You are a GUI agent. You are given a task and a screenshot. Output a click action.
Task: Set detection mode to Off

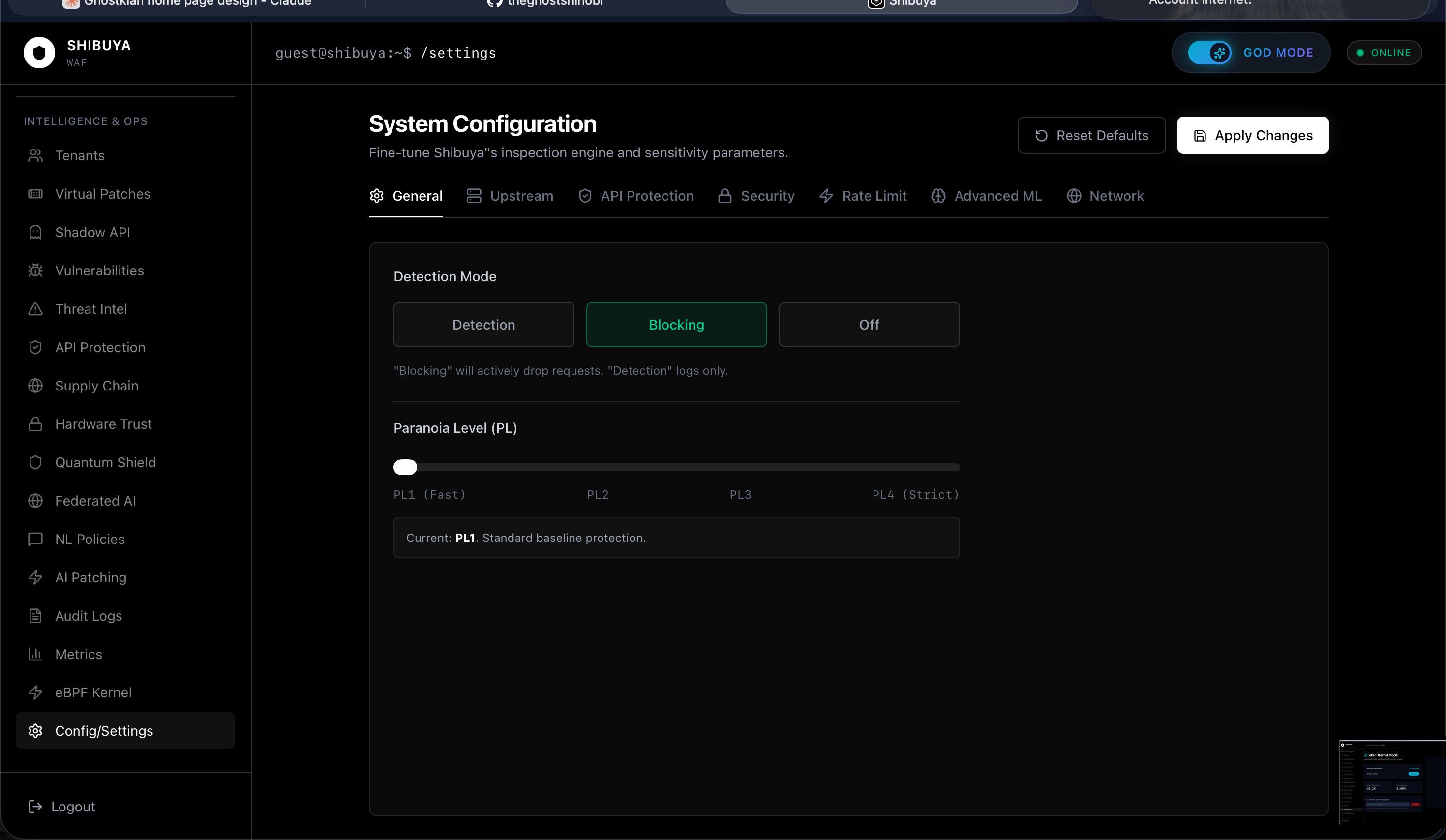coord(869,325)
